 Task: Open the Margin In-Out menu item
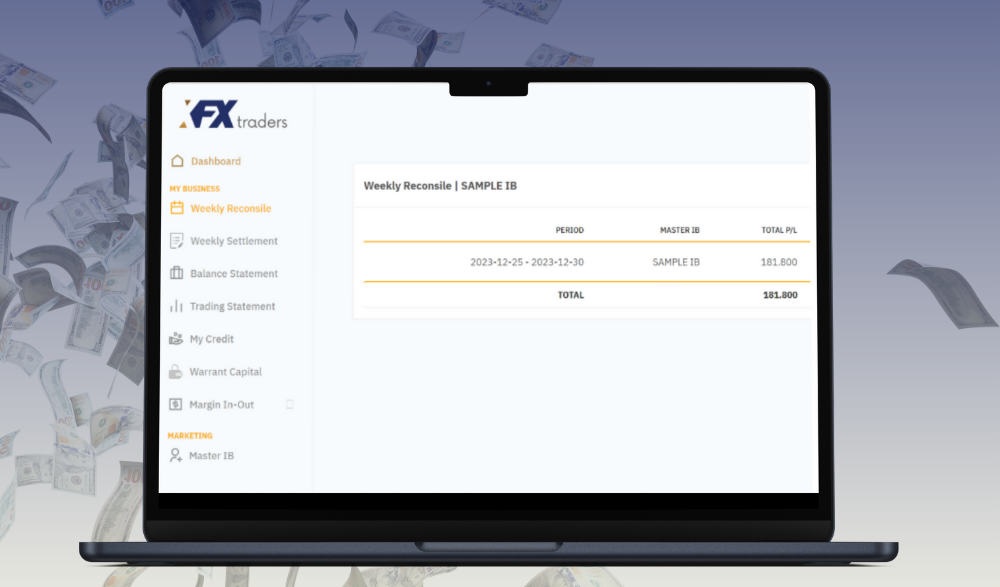(221, 405)
